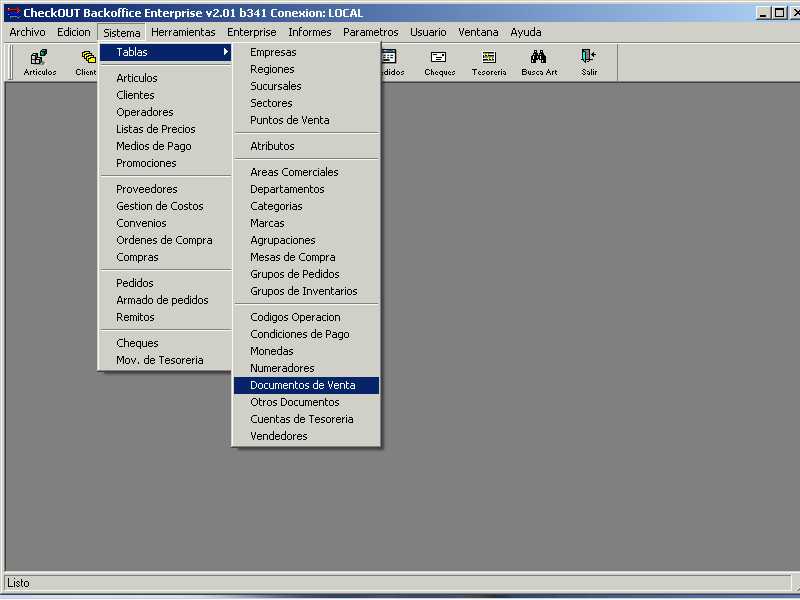Select Sectores in the submenu
This screenshot has width=800, height=600.
pyautogui.click(x=306, y=103)
